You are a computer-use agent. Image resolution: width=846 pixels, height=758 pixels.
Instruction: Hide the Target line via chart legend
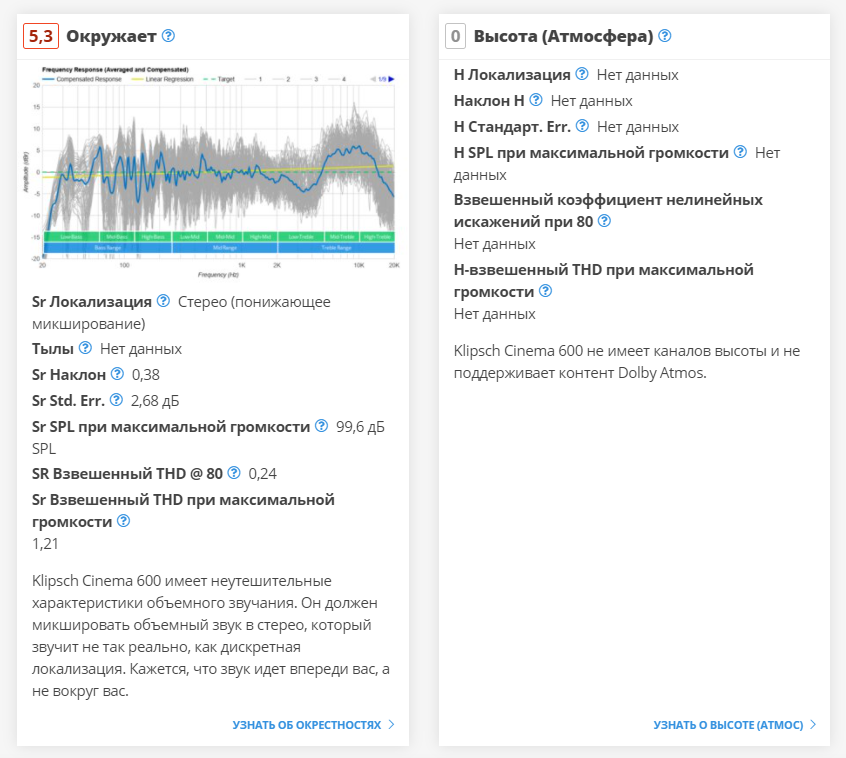click(x=220, y=78)
